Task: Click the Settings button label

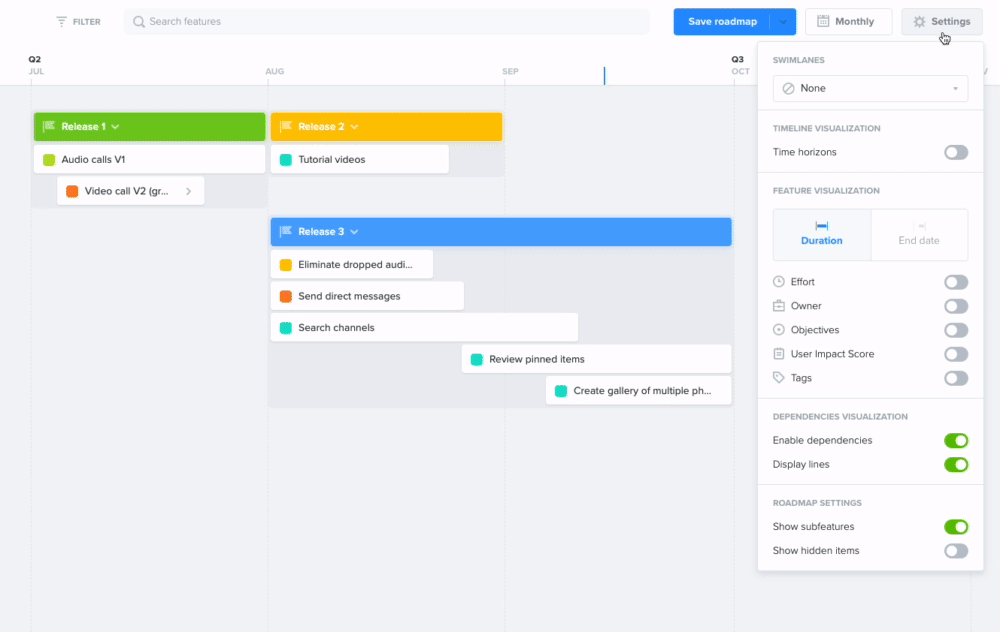Action: click(x=950, y=22)
